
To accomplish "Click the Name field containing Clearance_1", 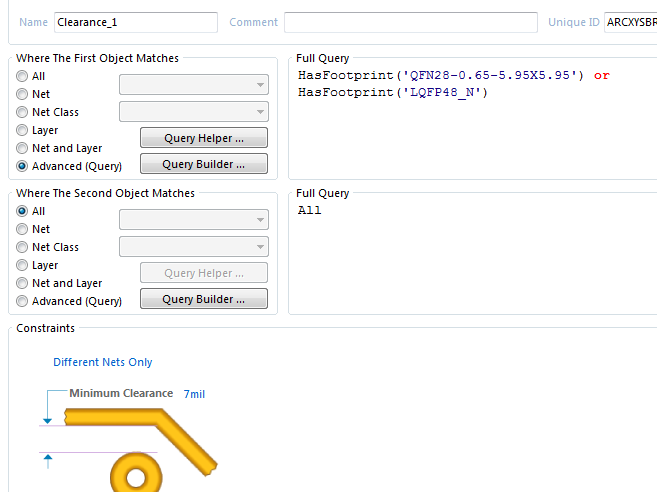I will coord(135,22).
